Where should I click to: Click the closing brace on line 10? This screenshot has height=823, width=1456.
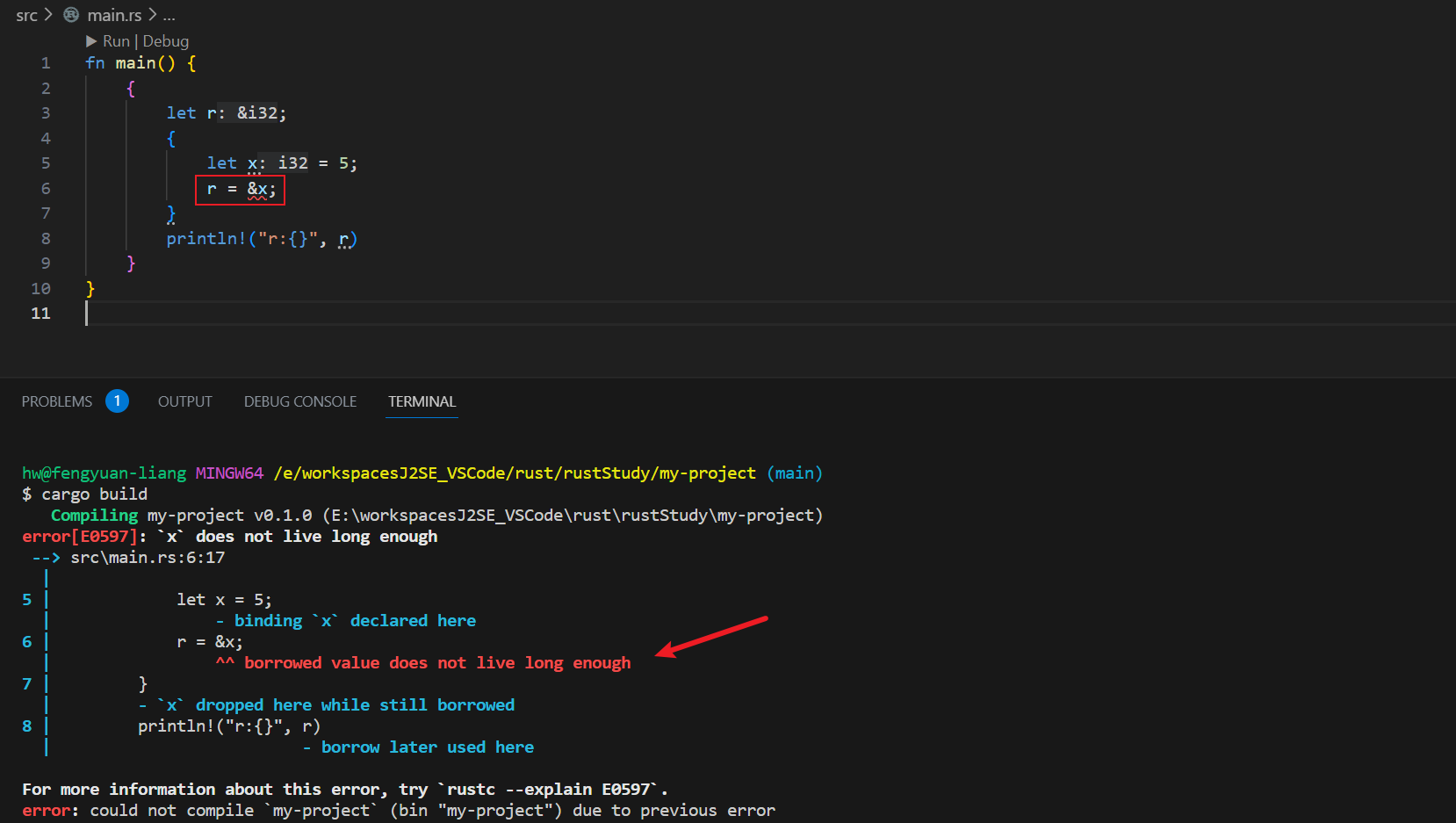[x=90, y=289]
